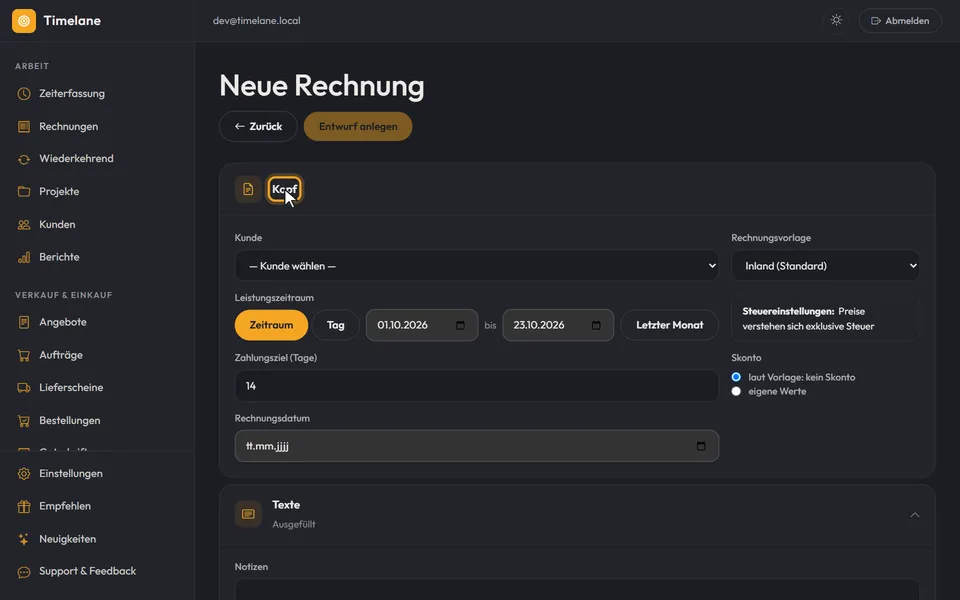Select 'laut Vorlage: kein Skonto' radio button
960x600 pixels.
(736, 377)
